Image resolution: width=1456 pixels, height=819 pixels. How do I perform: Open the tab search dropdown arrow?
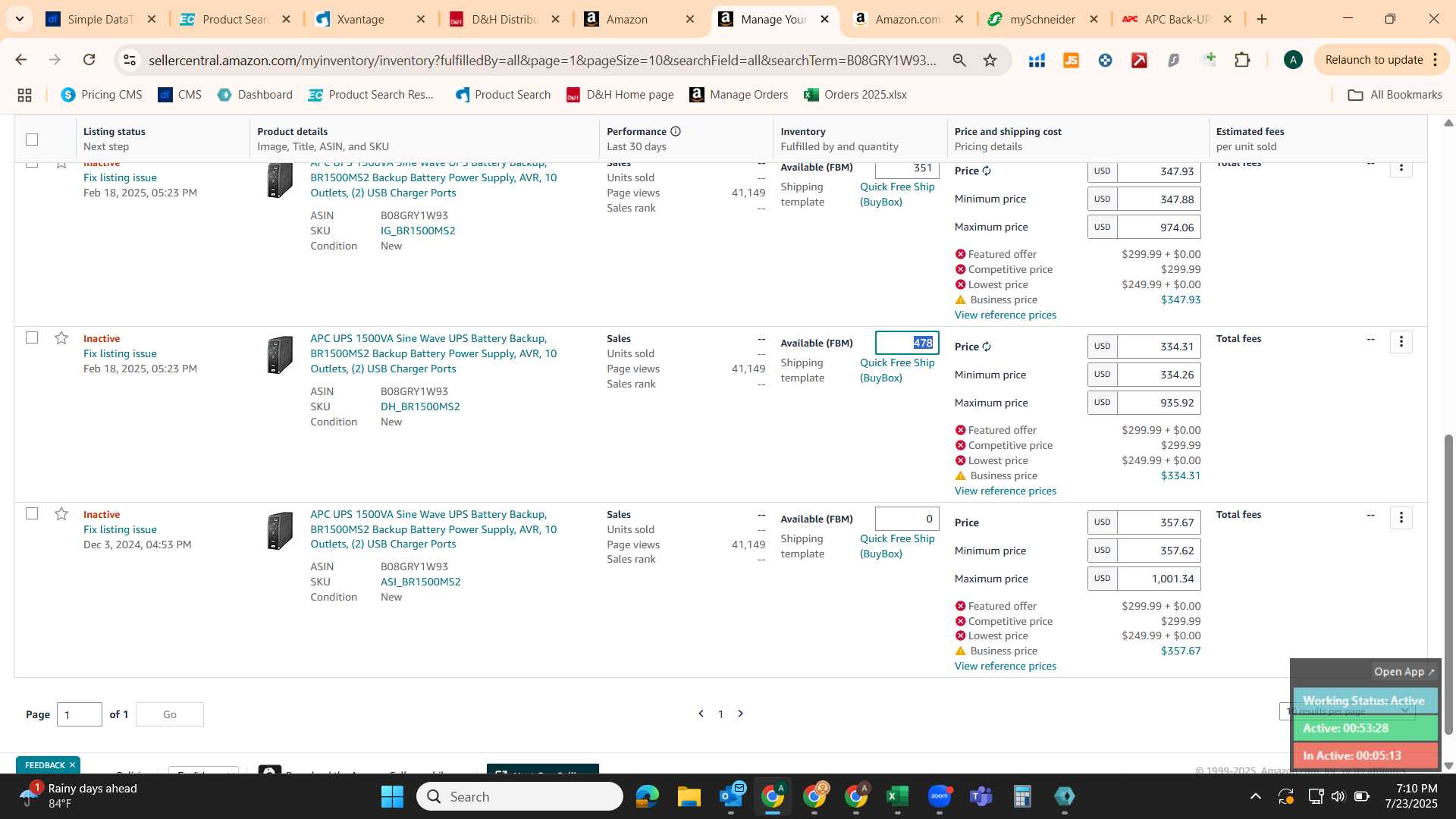pyautogui.click(x=19, y=19)
